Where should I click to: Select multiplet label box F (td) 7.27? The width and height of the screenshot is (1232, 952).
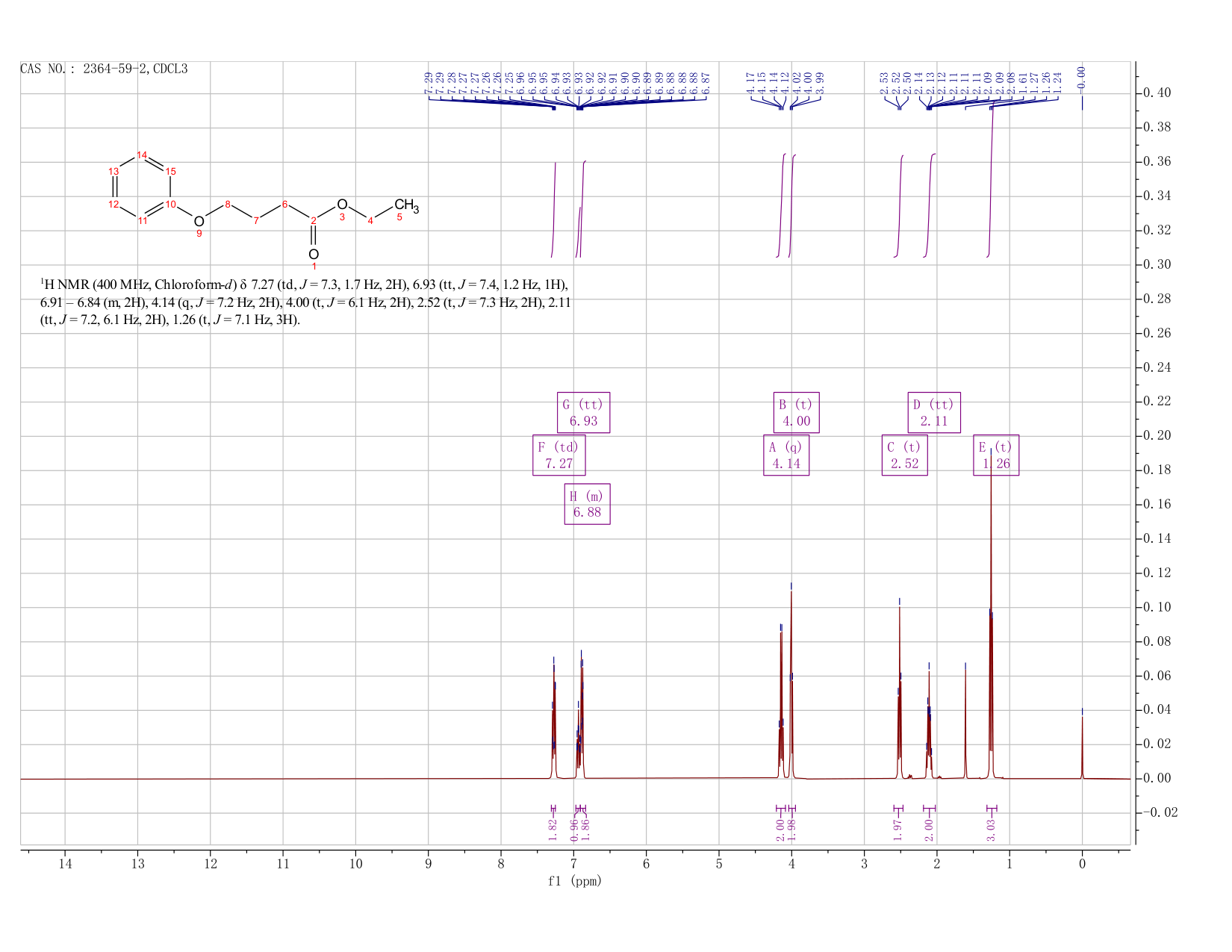click(x=559, y=455)
